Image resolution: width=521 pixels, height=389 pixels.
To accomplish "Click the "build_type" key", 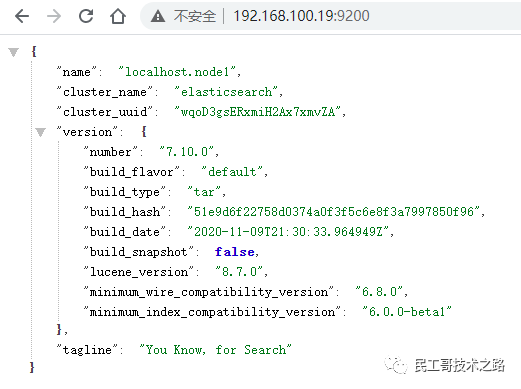I will (x=124, y=192).
